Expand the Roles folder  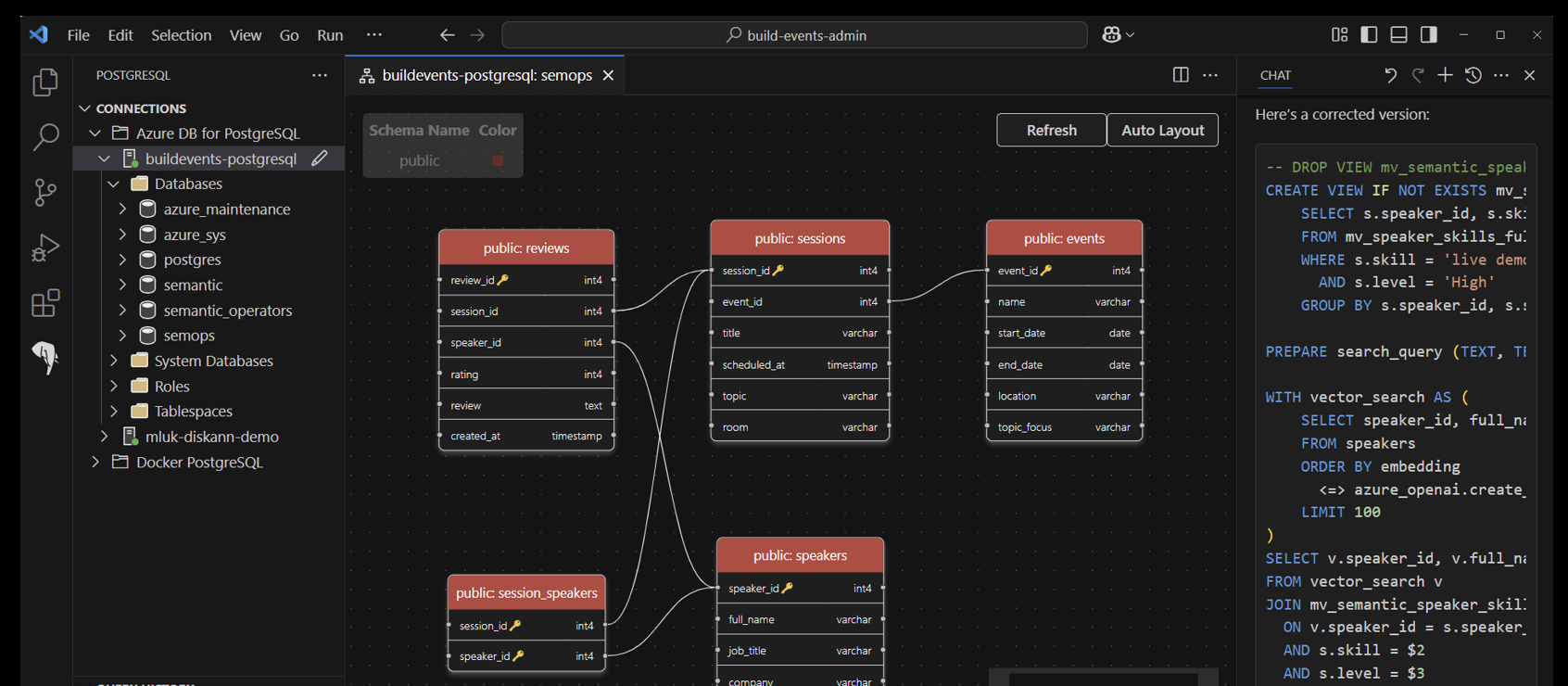114,386
